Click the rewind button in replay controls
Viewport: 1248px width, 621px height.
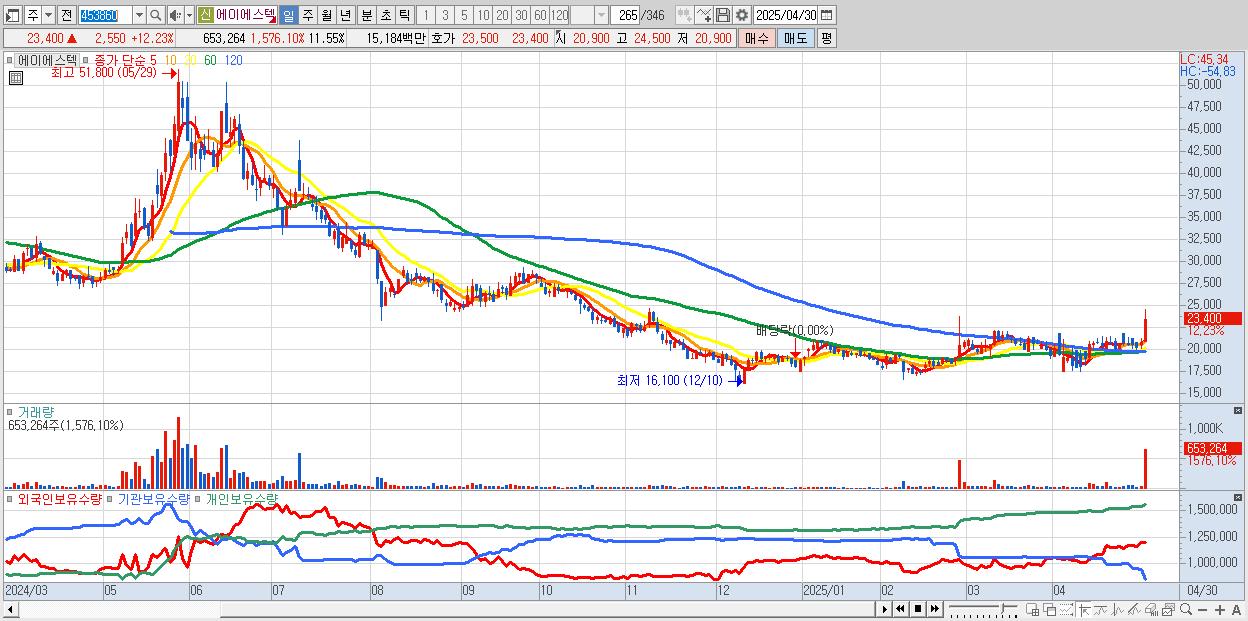[x=900, y=610]
